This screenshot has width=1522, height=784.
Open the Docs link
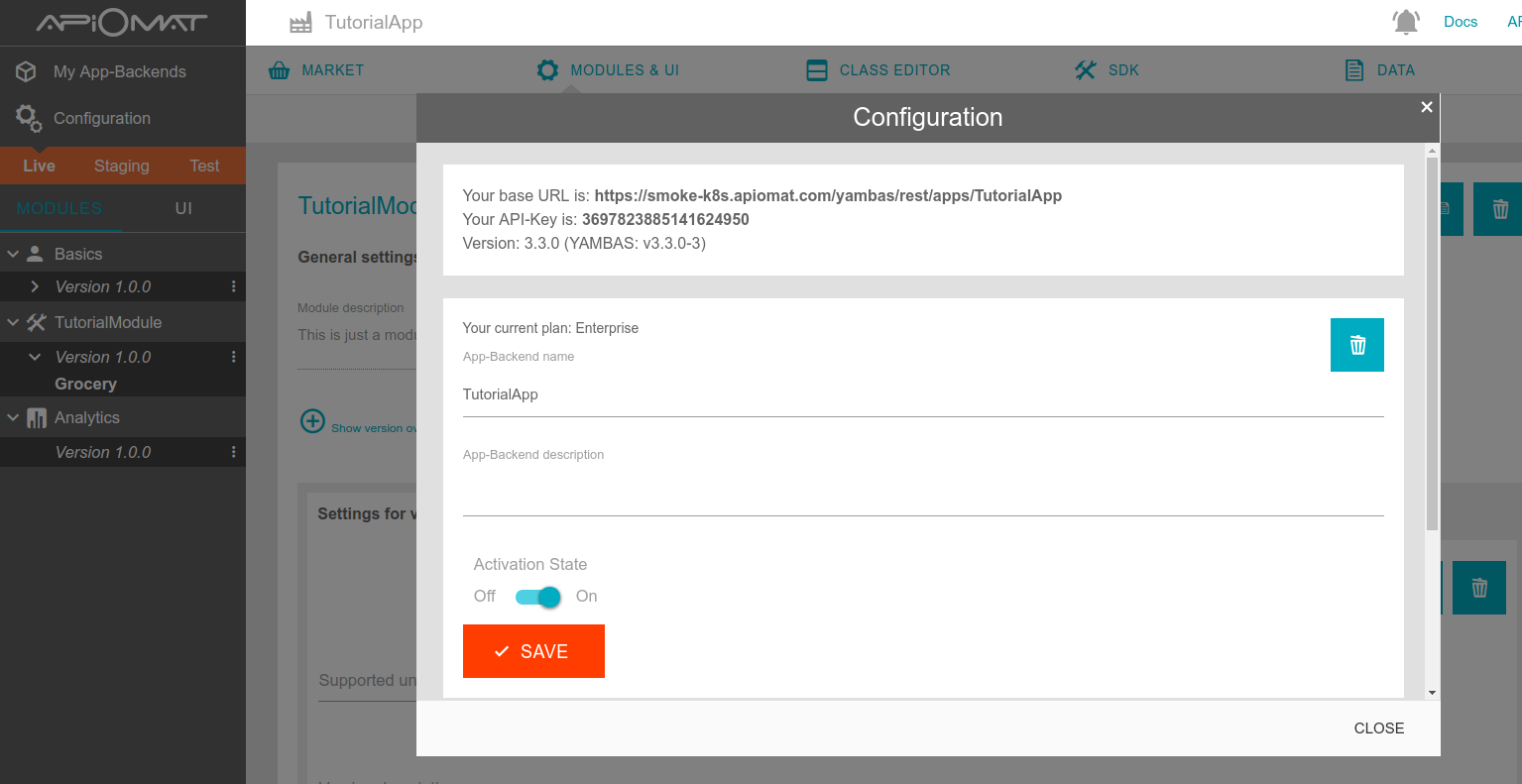(1461, 22)
